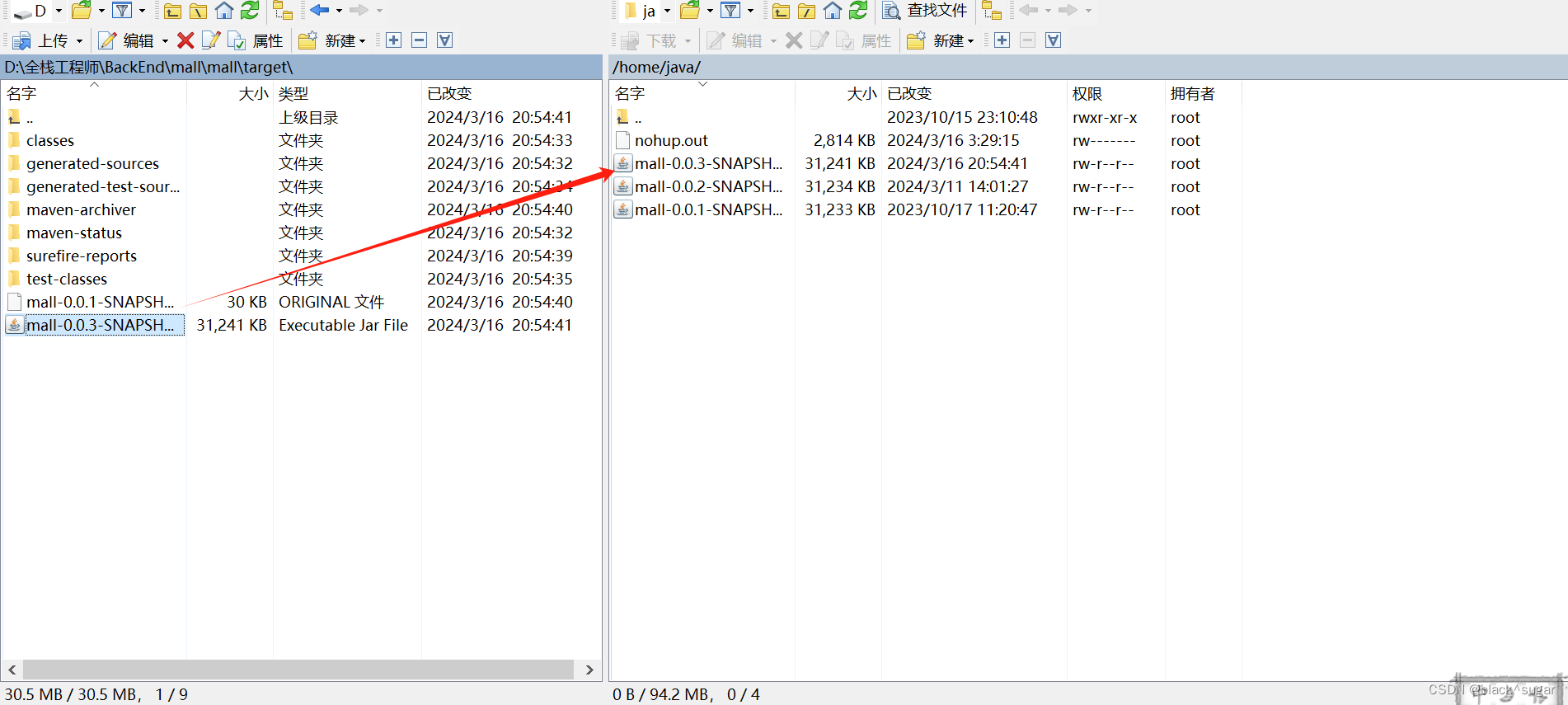Expand local open directory dropdown arrow

pyautogui.click(x=101, y=11)
